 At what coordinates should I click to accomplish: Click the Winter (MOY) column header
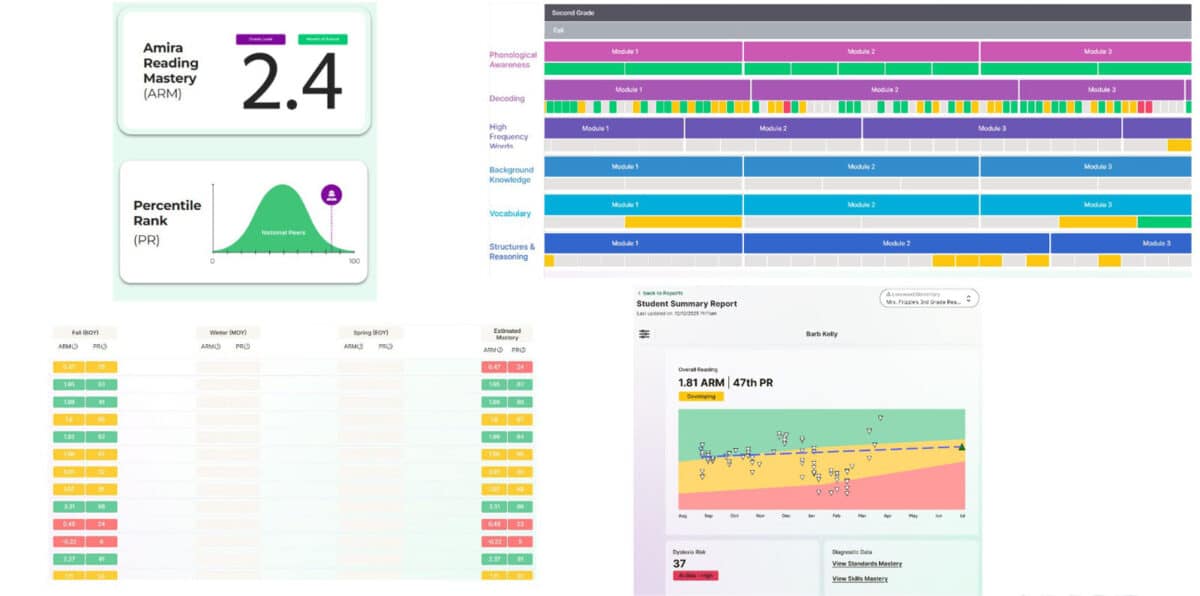227,332
